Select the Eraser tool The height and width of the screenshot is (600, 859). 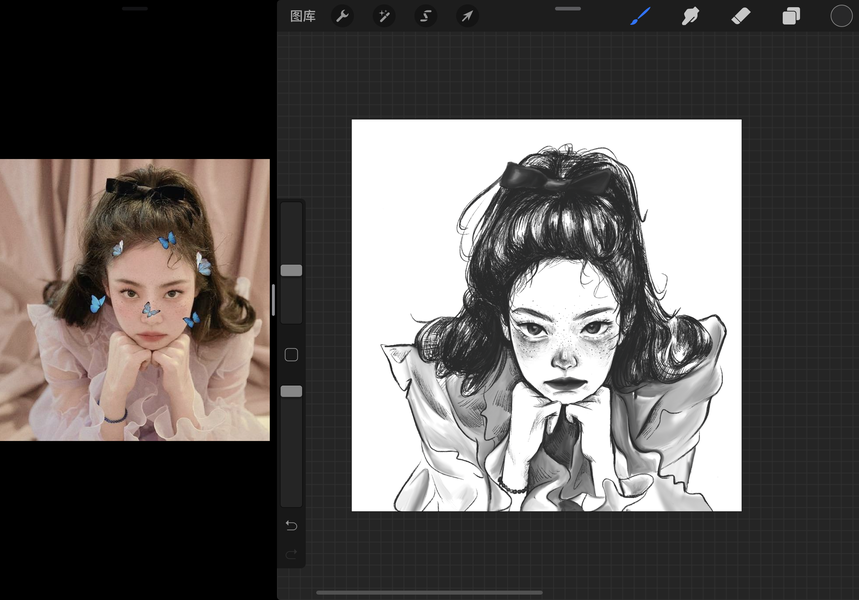point(741,16)
